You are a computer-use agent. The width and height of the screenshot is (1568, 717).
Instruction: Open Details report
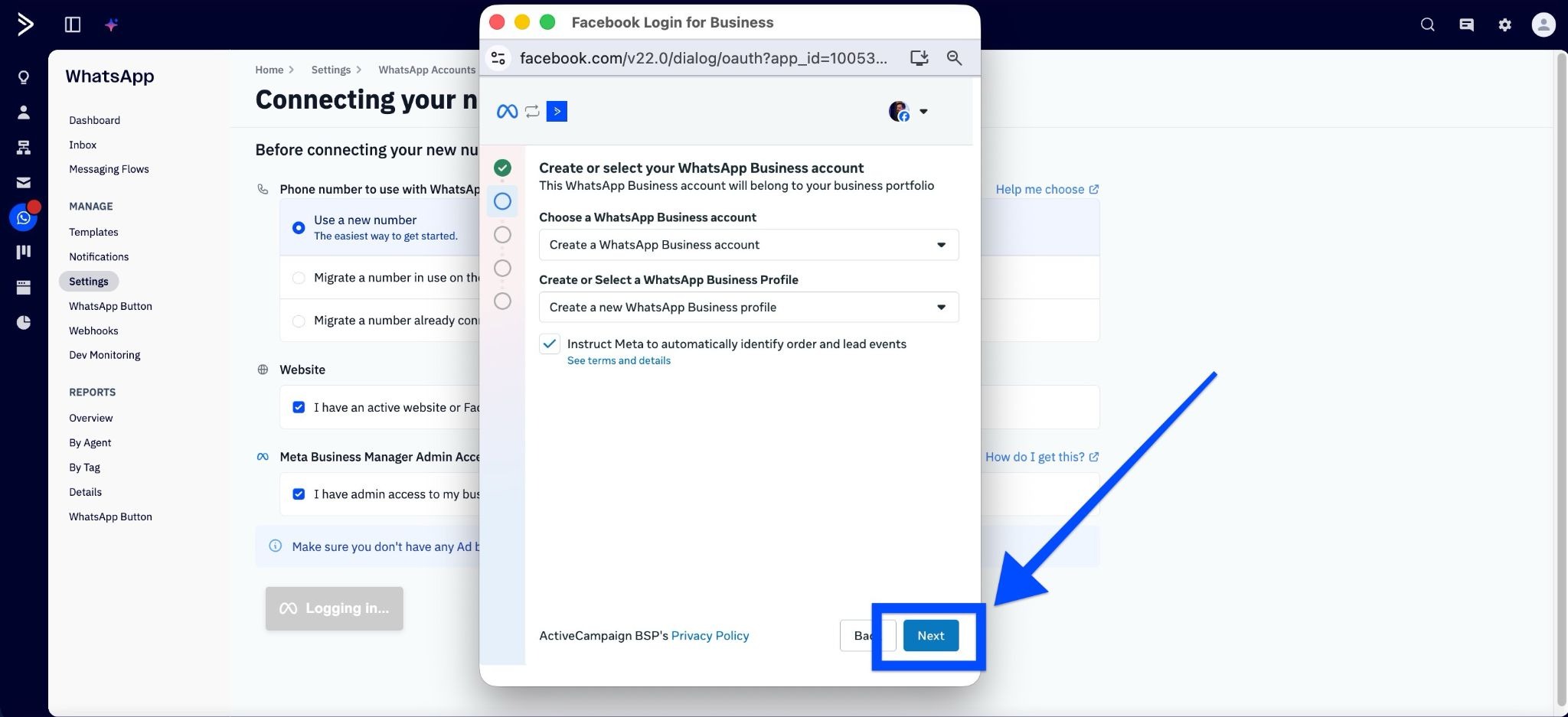pyautogui.click(x=85, y=492)
